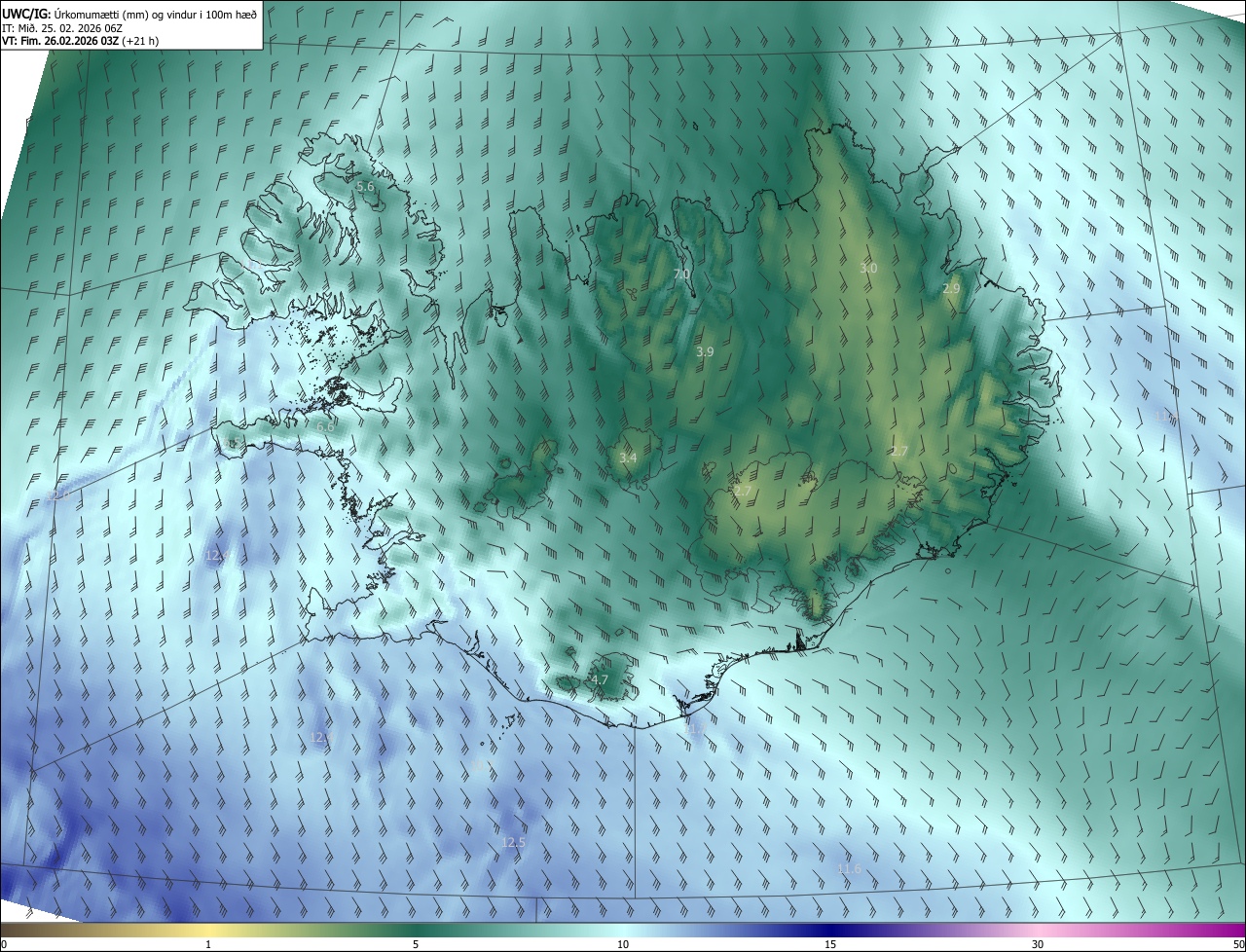Click the '5' tick on the color scale
Viewport: 1246px width, 952px height.
pyautogui.click(x=416, y=944)
